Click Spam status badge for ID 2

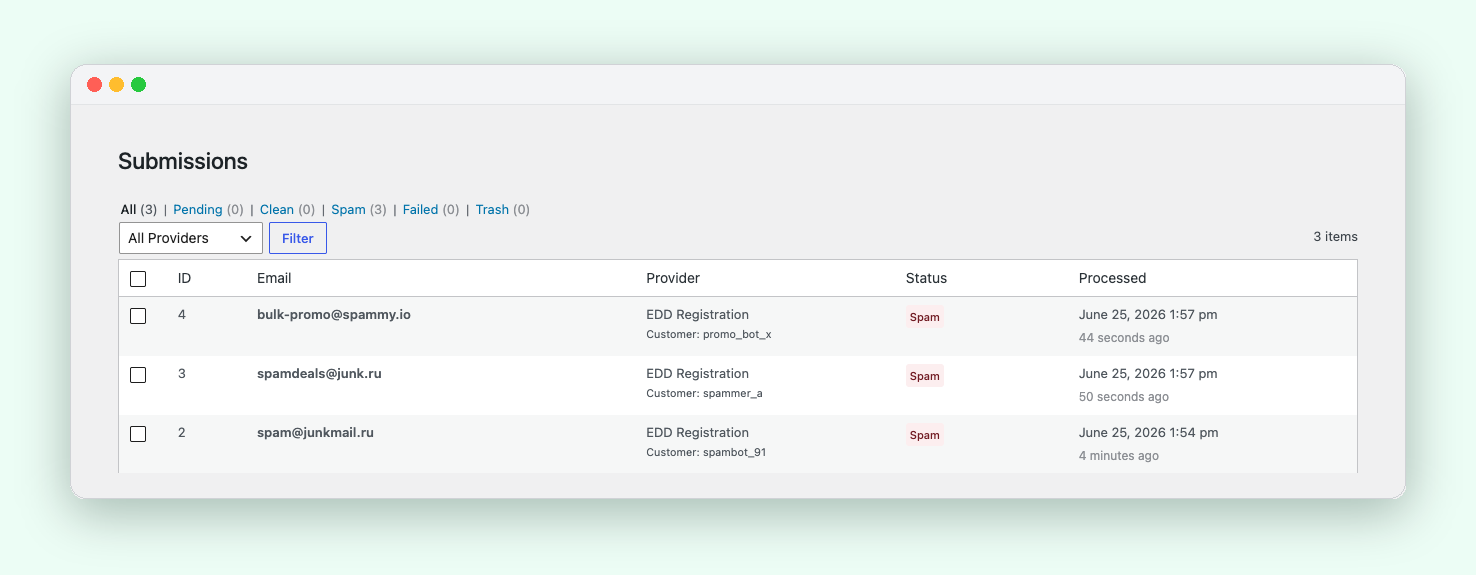[x=925, y=435]
